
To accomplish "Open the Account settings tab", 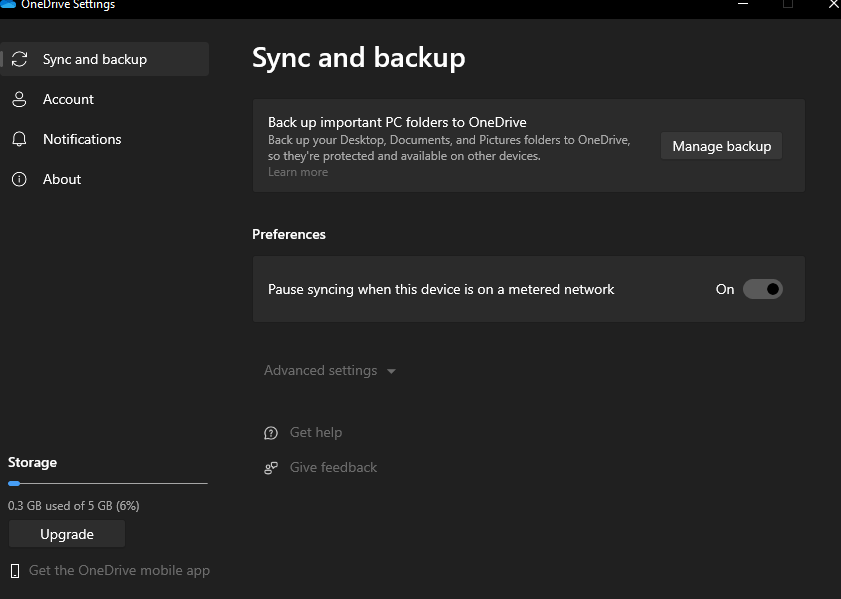I will pyautogui.click(x=68, y=100).
